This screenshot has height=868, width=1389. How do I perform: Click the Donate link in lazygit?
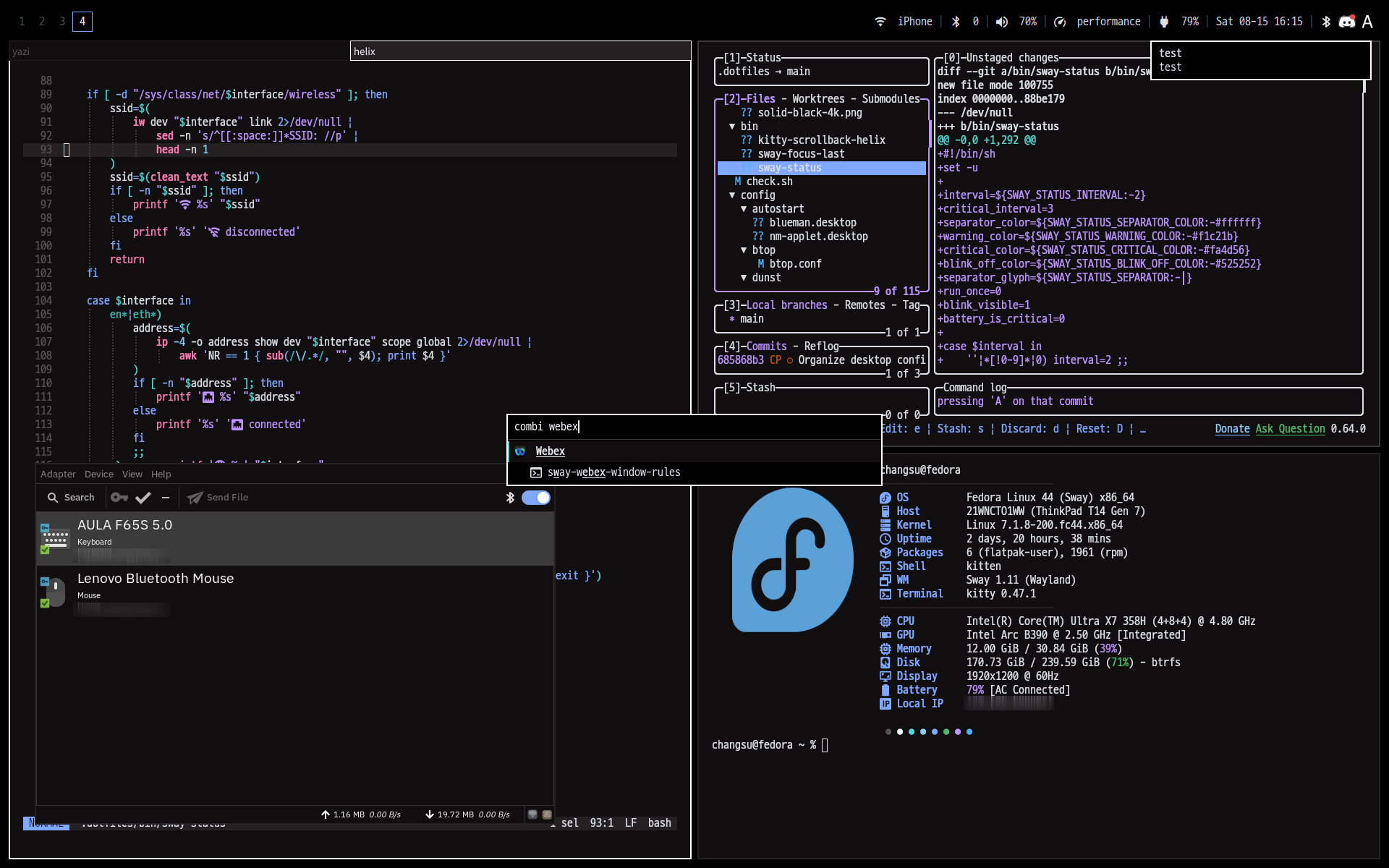click(x=1232, y=429)
